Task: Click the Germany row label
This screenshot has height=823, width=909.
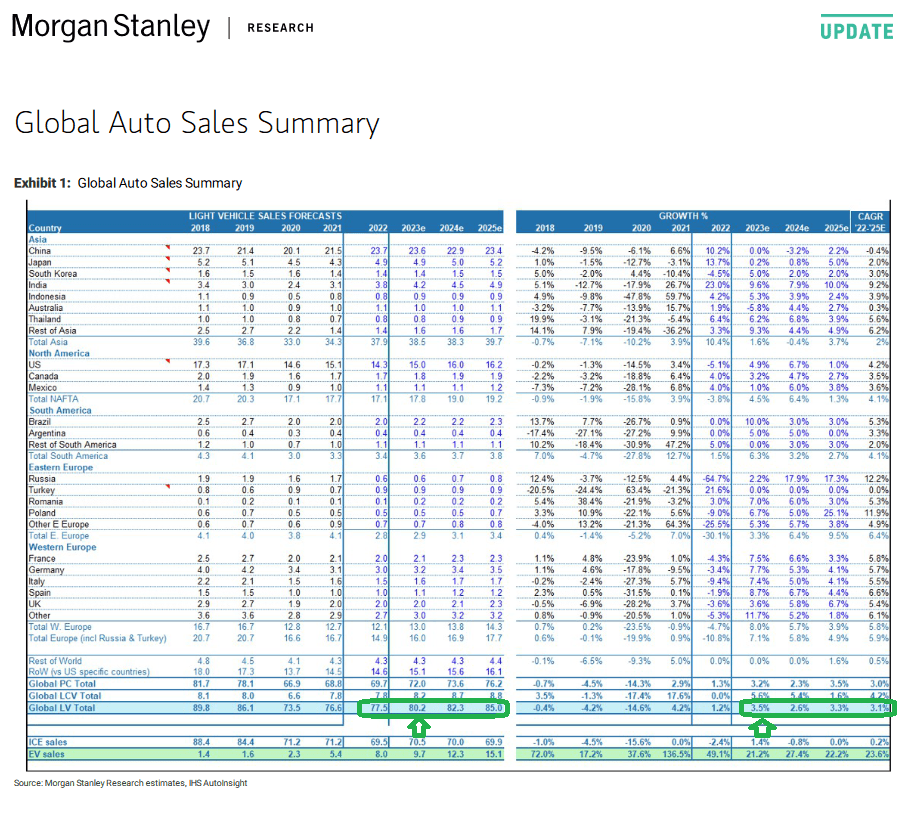Action: click(x=46, y=570)
